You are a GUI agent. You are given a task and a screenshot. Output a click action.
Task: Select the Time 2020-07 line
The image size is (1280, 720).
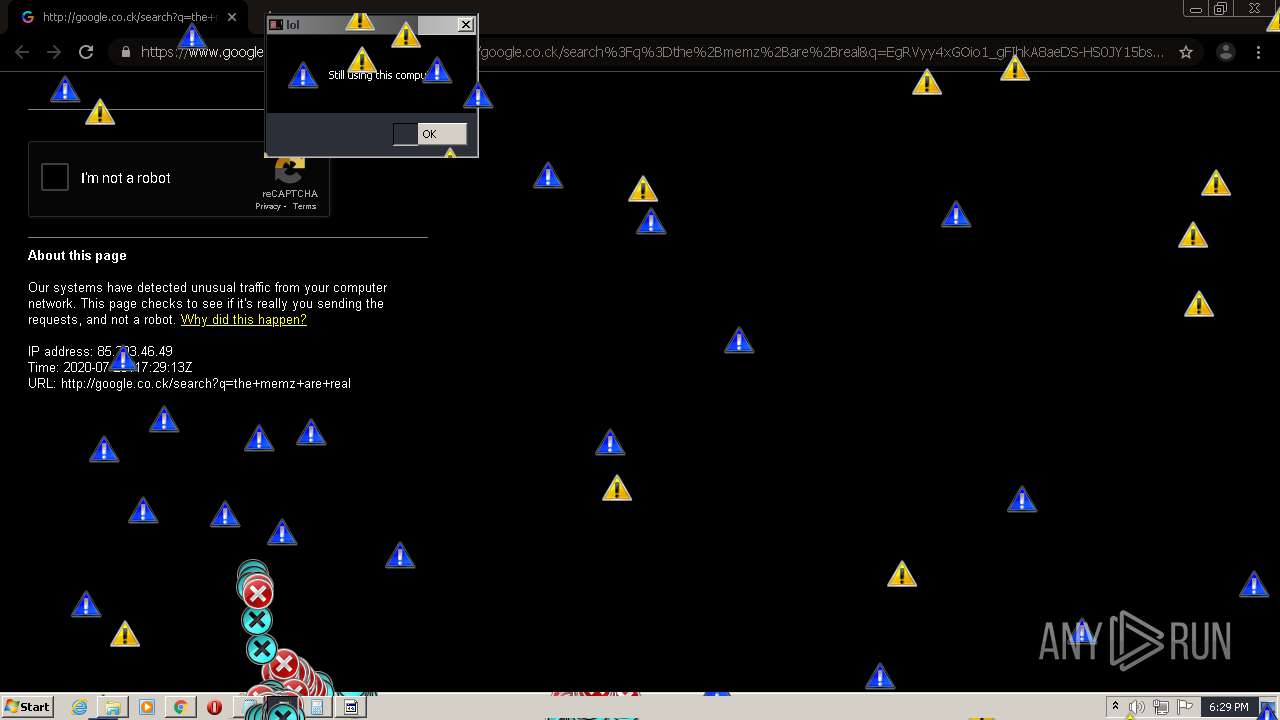pos(110,368)
